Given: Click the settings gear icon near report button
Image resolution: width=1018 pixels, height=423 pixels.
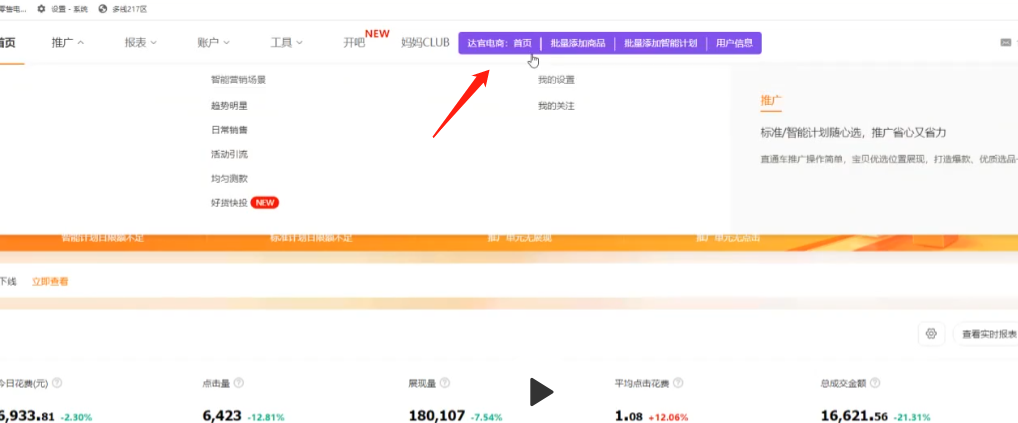Looking at the screenshot, I should (x=931, y=334).
